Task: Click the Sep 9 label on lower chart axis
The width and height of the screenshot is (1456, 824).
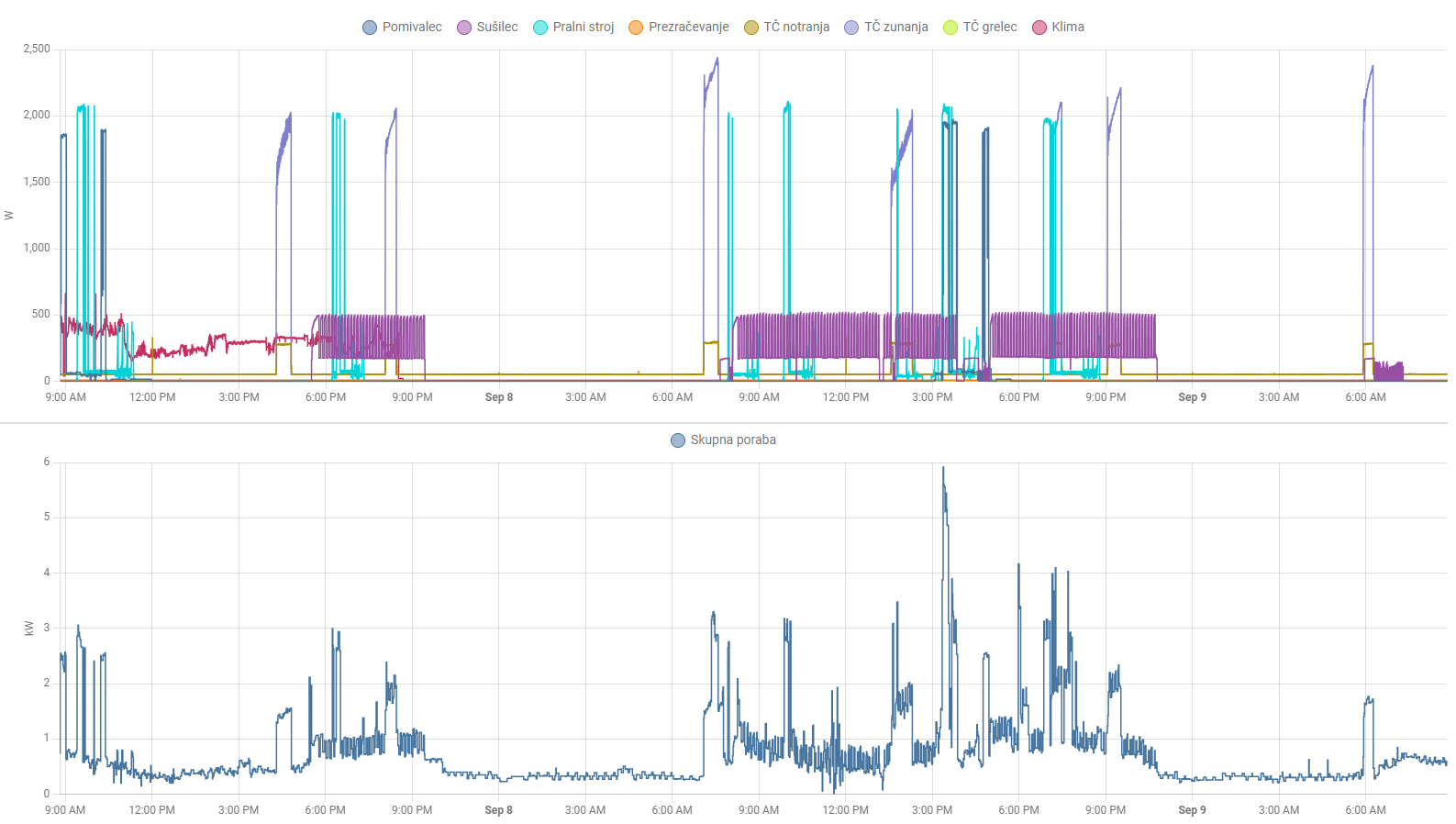Action: pos(1193,810)
